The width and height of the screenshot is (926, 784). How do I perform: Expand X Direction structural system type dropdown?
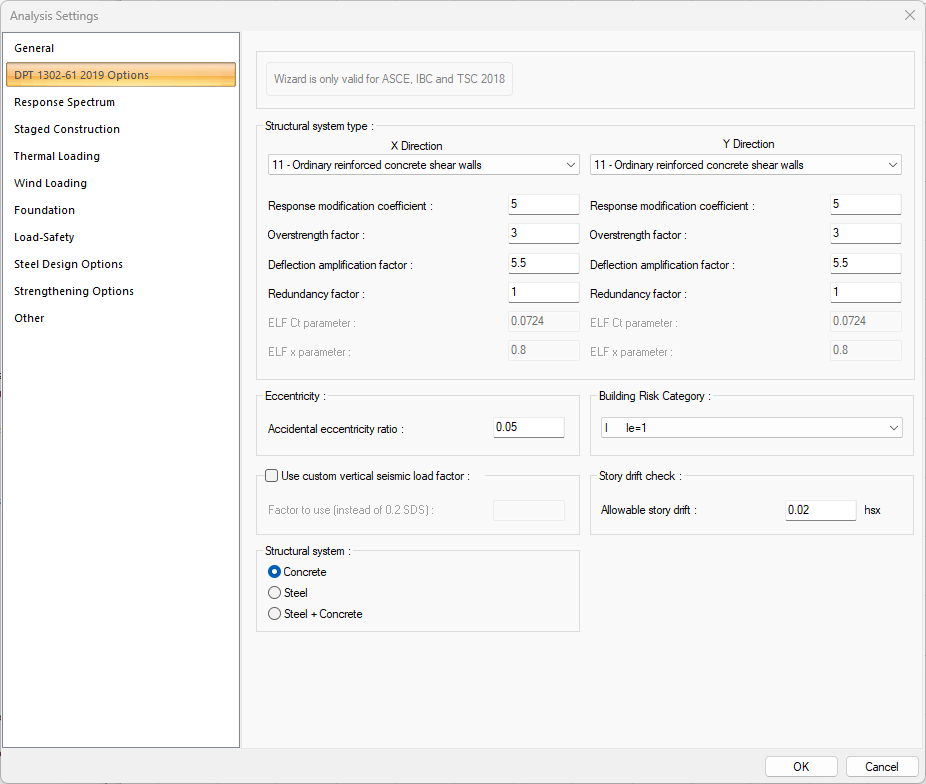coord(423,165)
